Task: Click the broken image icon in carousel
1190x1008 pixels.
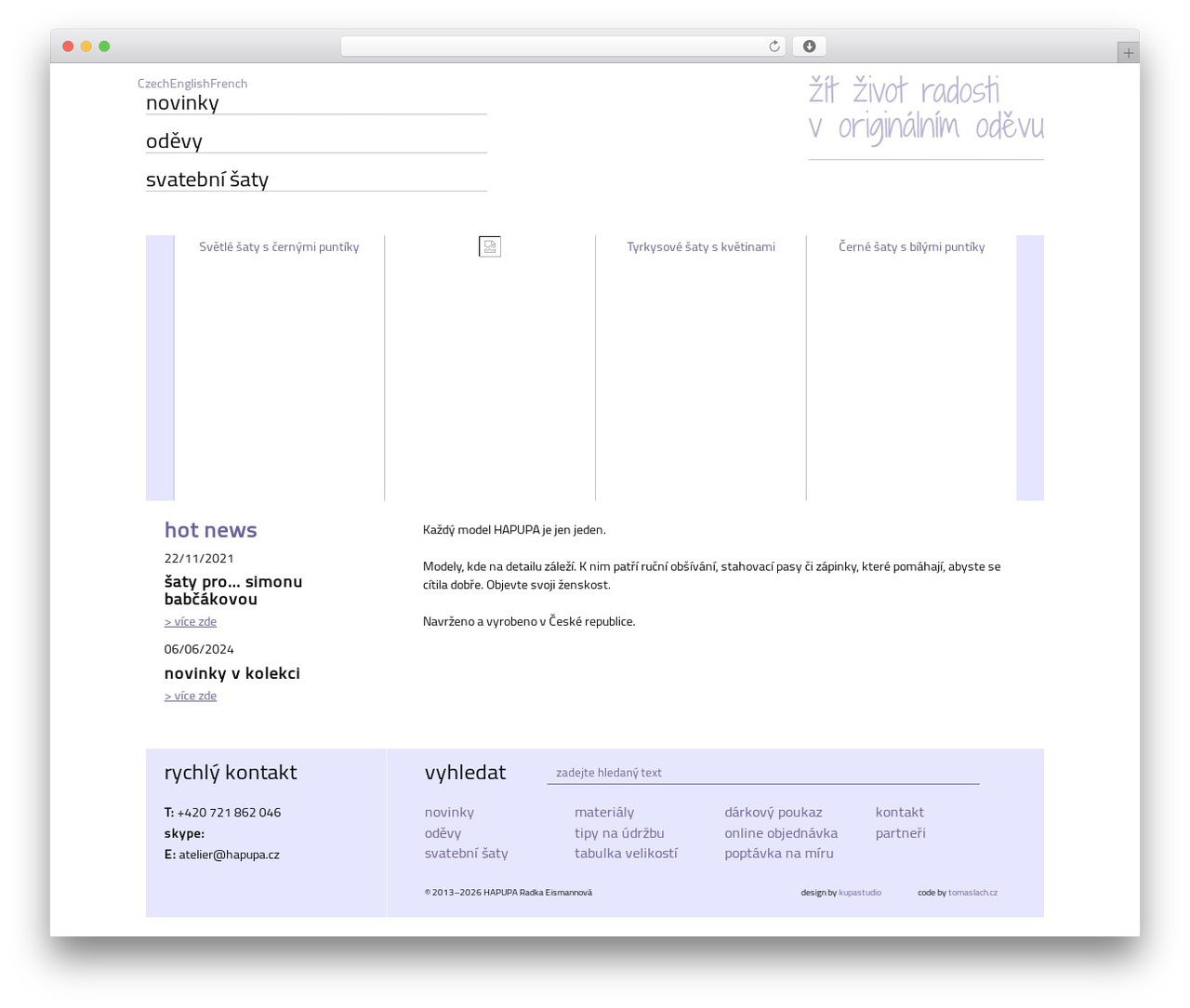Action: (x=490, y=246)
